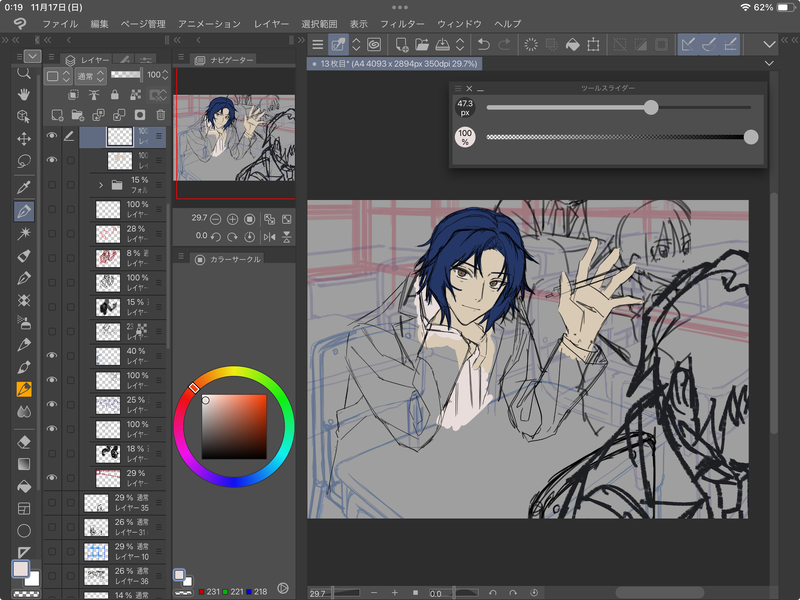Open the layer color type dropdown
800x600 pixels.
(57, 76)
